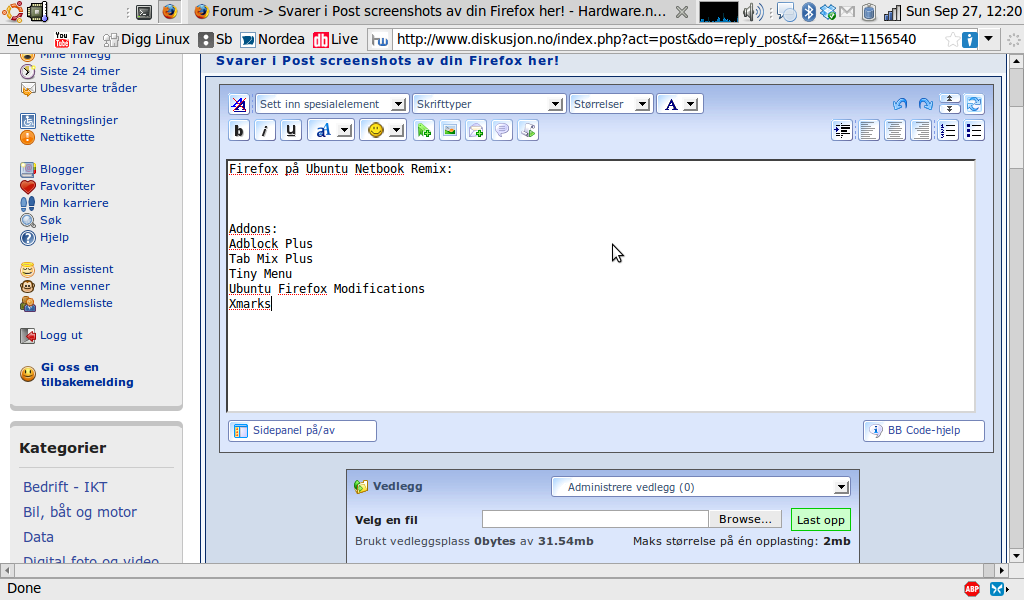Image resolution: width=1024 pixels, height=600 pixels.
Task: Open the db Live bookmark
Action: click(x=336, y=39)
